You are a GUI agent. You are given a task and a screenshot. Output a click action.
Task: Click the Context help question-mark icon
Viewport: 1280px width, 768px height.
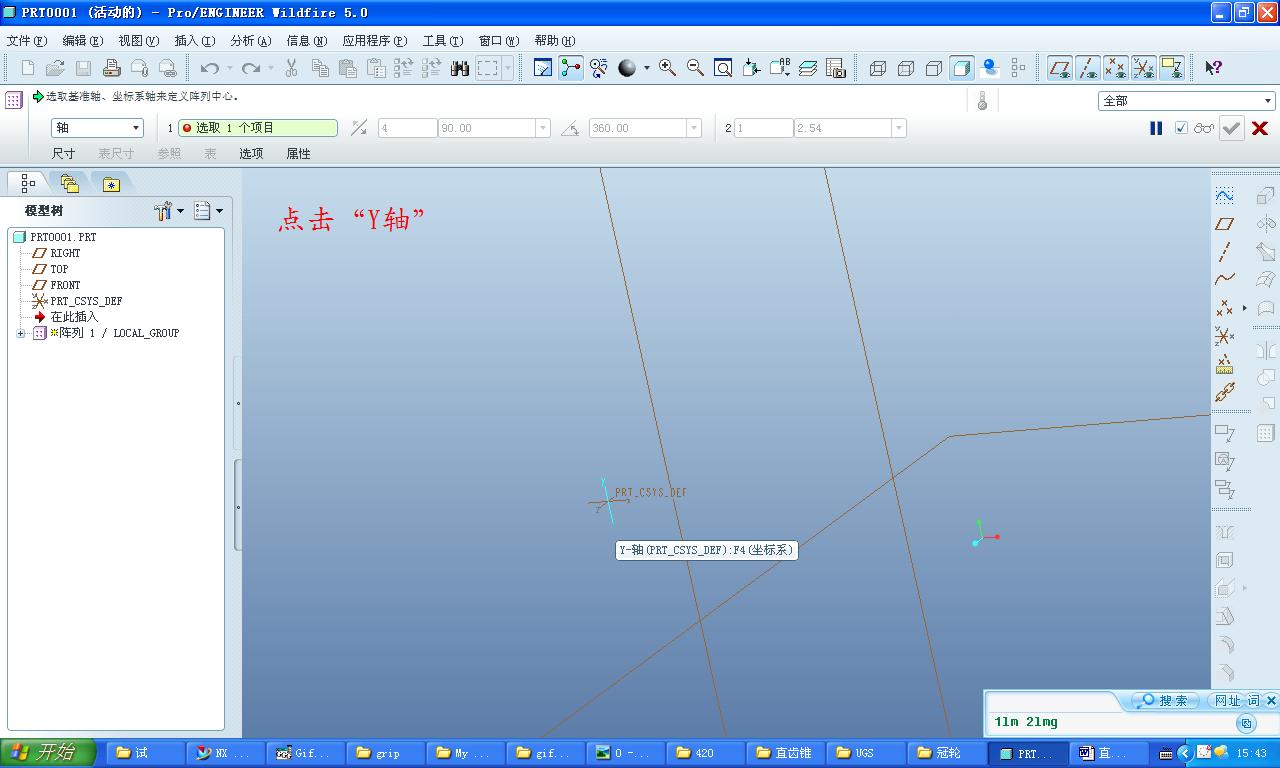1213,68
